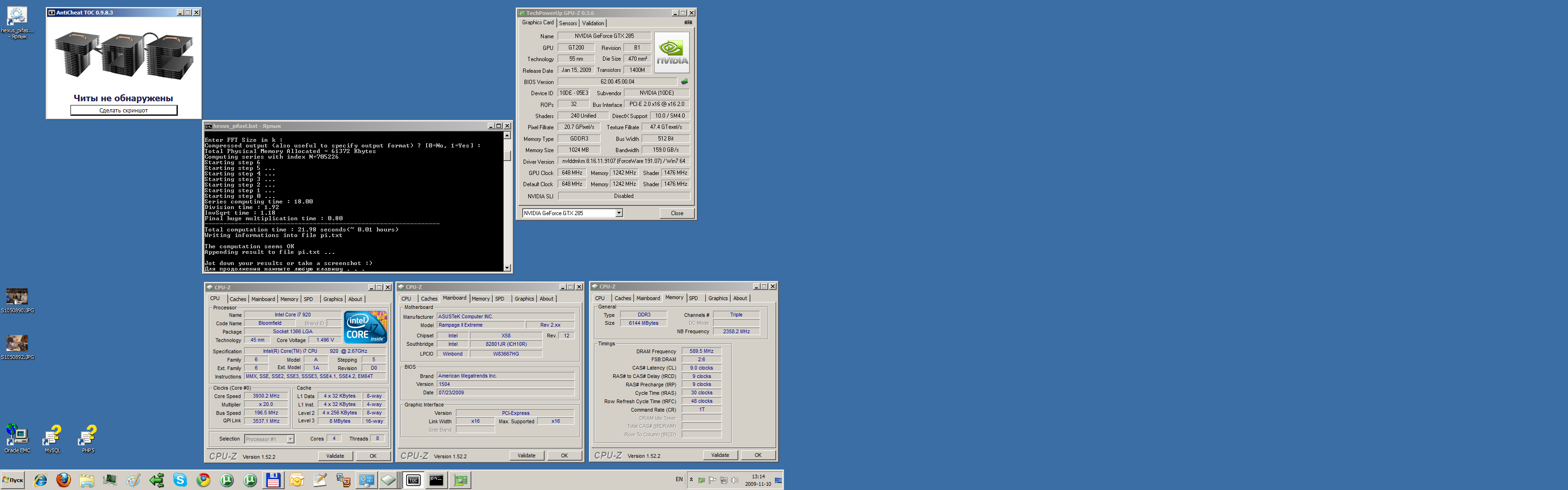Click the Oracle EMC desktop icon
Viewport: 1568px width, 490px height.
click(x=17, y=439)
